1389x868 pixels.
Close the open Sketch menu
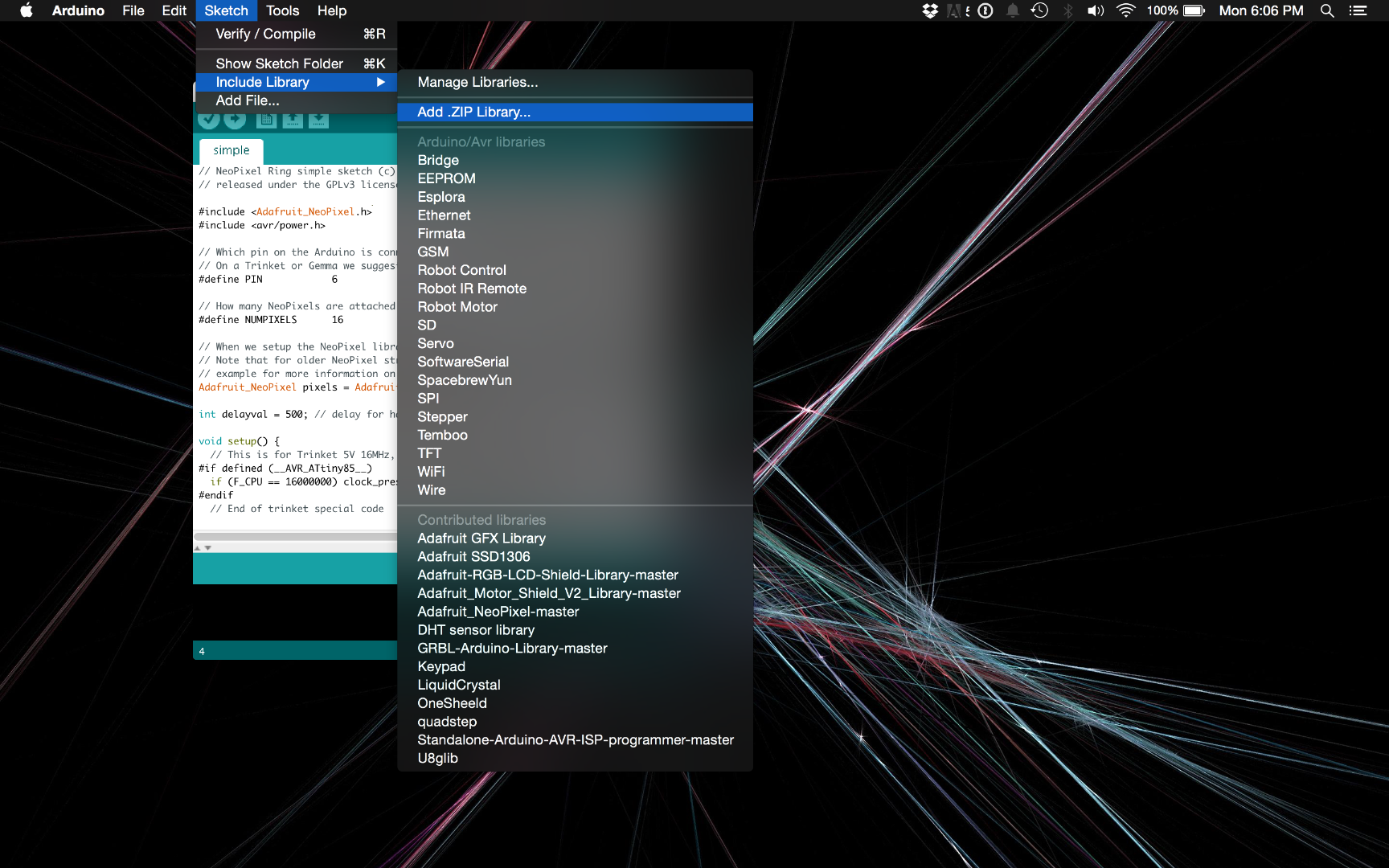click(x=226, y=10)
